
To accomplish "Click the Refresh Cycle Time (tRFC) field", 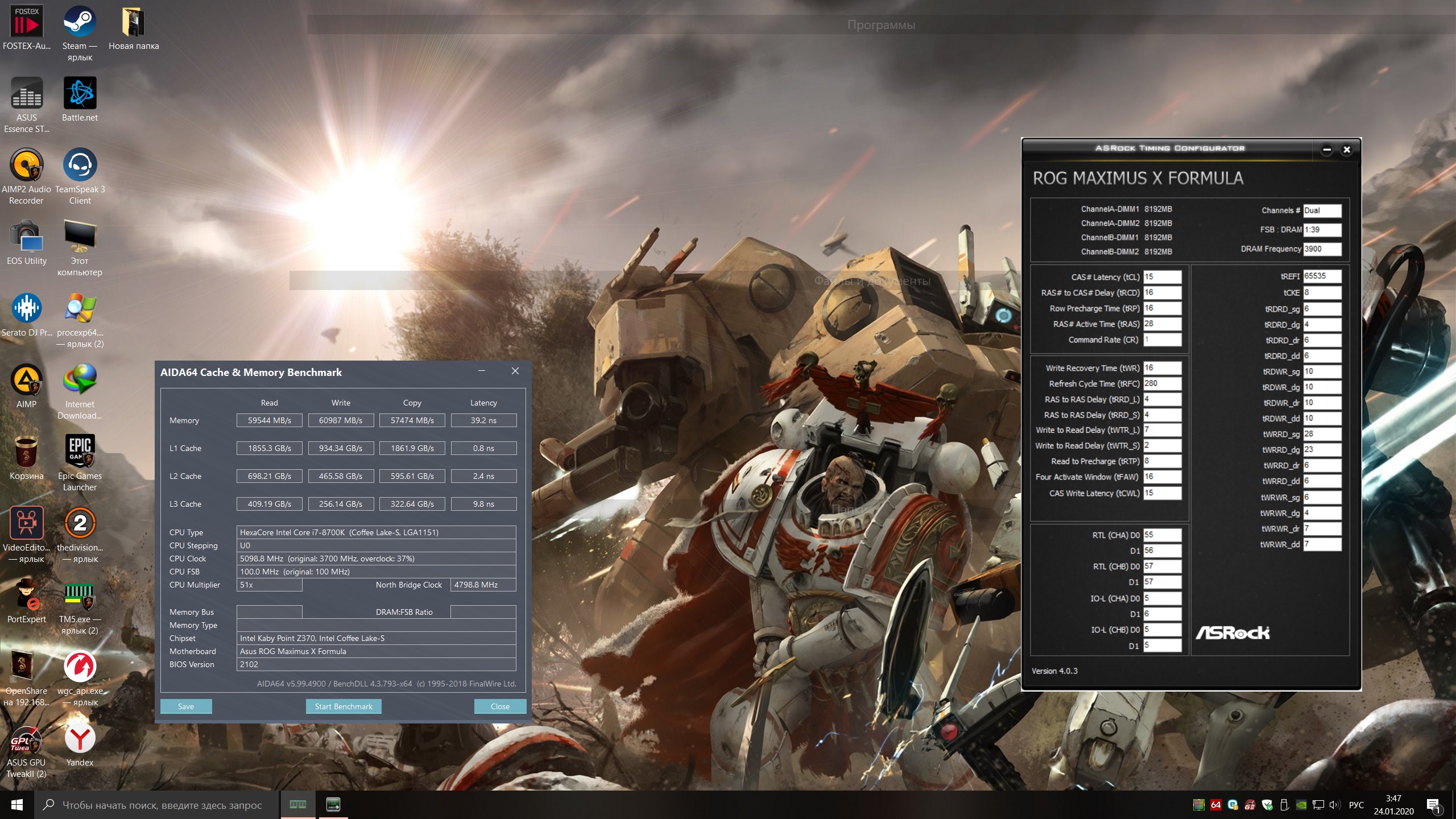I will pyautogui.click(x=1162, y=384).
